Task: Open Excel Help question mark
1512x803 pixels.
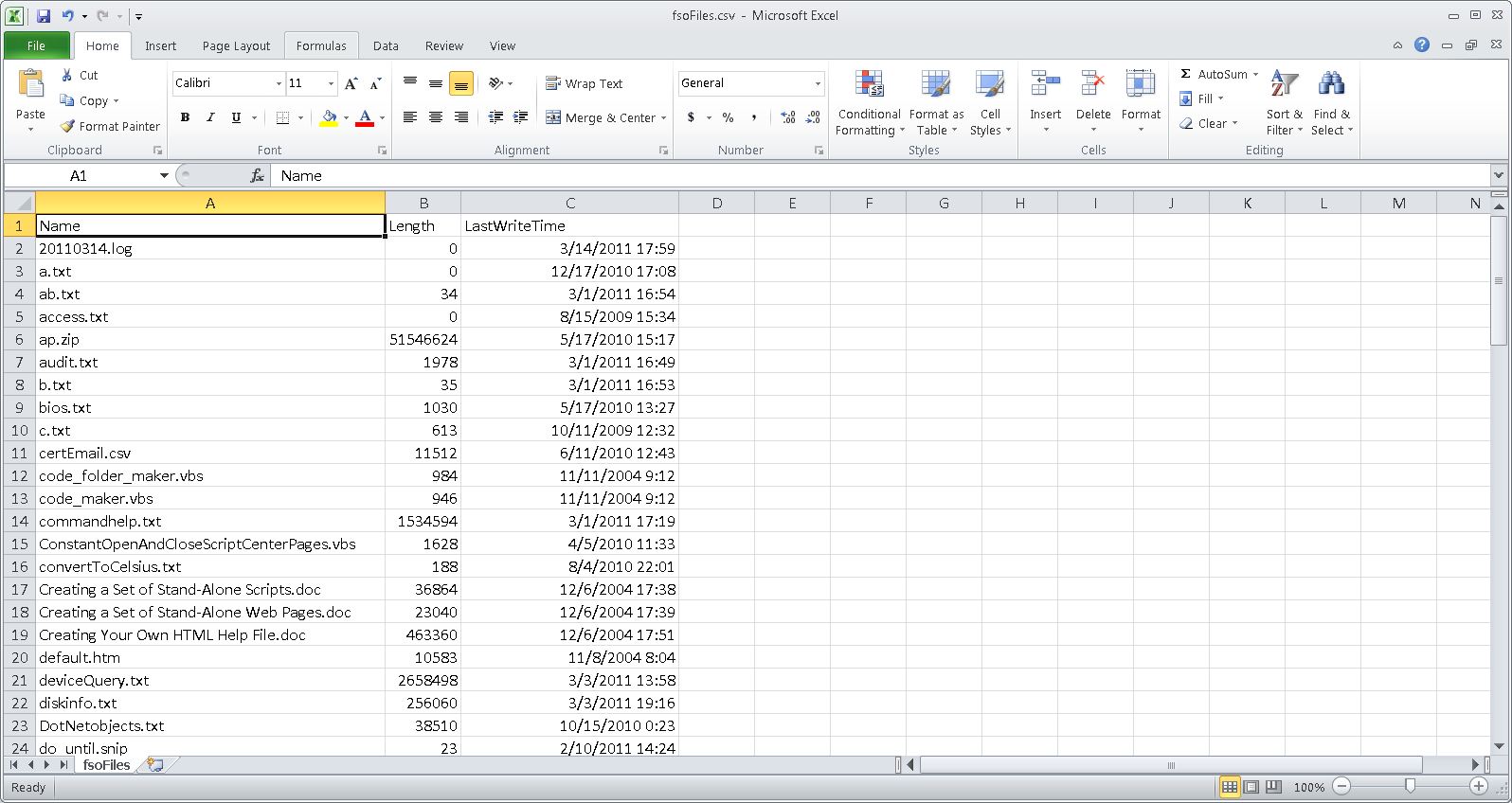Action: pos(1422,45)
